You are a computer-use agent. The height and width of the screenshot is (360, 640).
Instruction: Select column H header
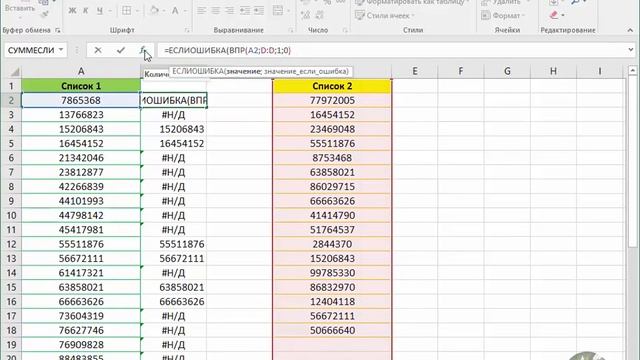pyautogui.click(x=553, y=71)
